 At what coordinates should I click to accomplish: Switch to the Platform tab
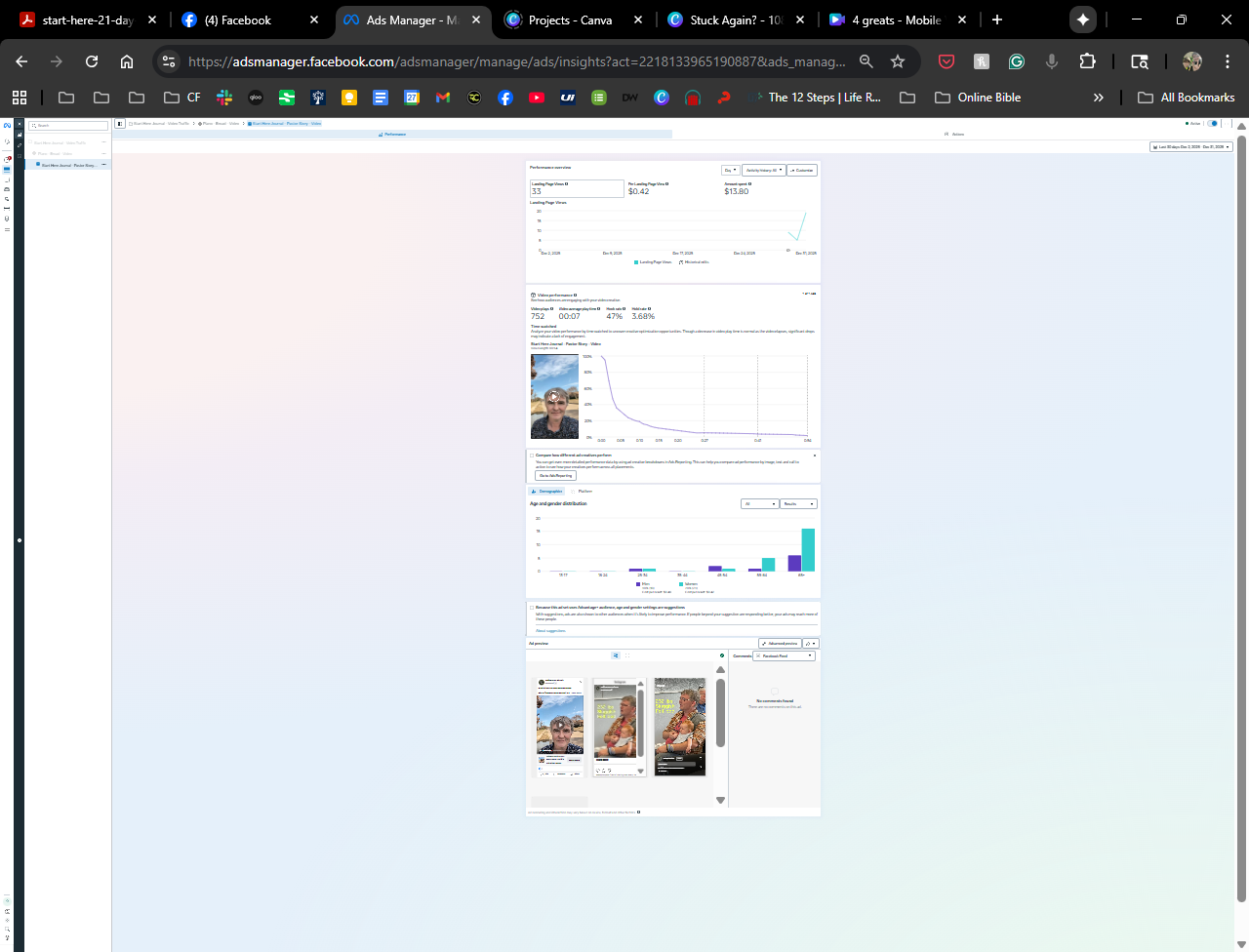(584, 492)
